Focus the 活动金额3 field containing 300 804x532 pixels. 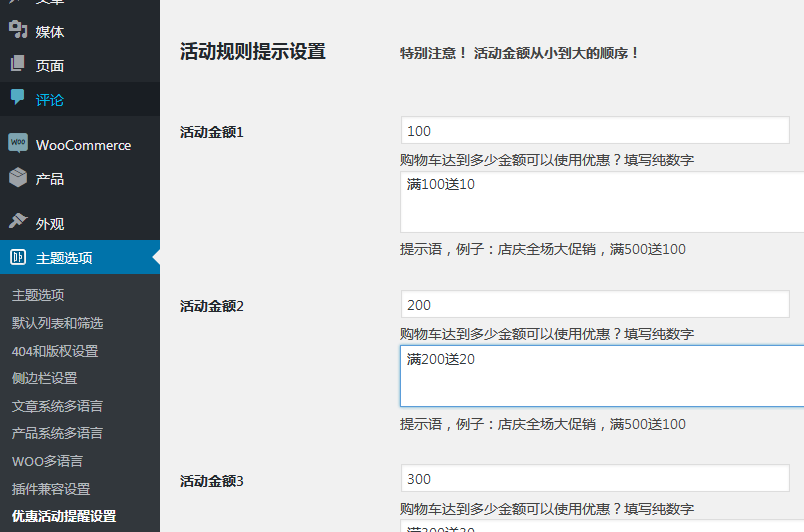click(x=595, y=478)
